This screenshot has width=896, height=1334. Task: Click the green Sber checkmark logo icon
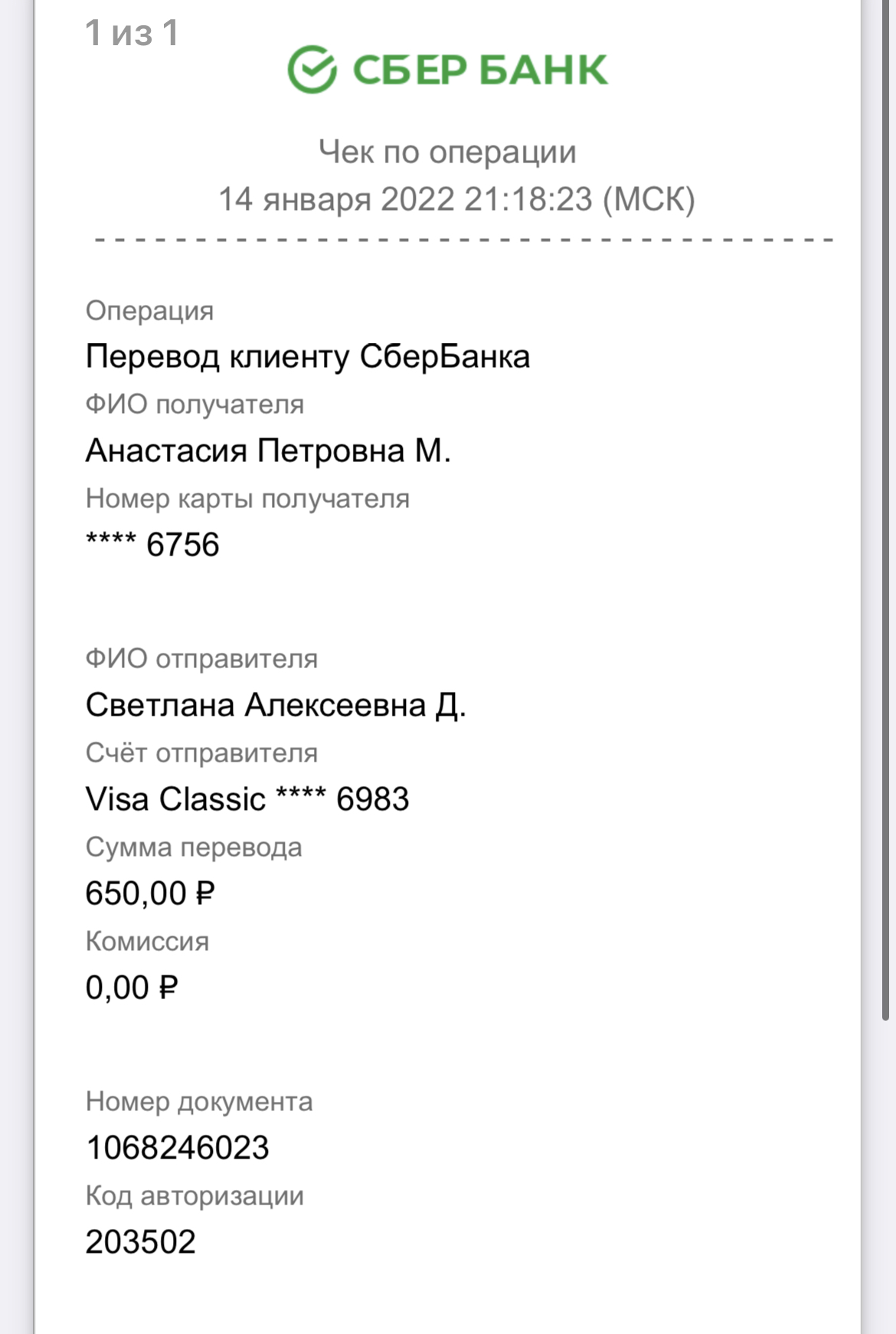click(x=312, y=69)
